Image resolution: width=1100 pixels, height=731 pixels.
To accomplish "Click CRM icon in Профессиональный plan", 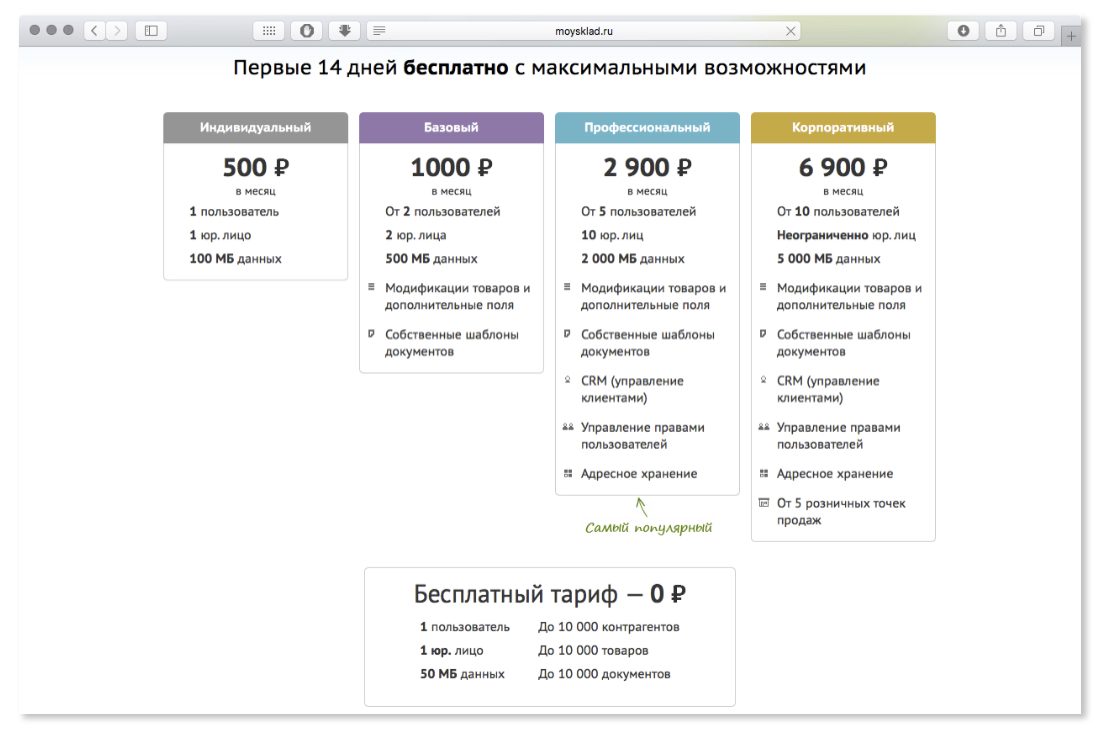I will [x=567, y=380].
